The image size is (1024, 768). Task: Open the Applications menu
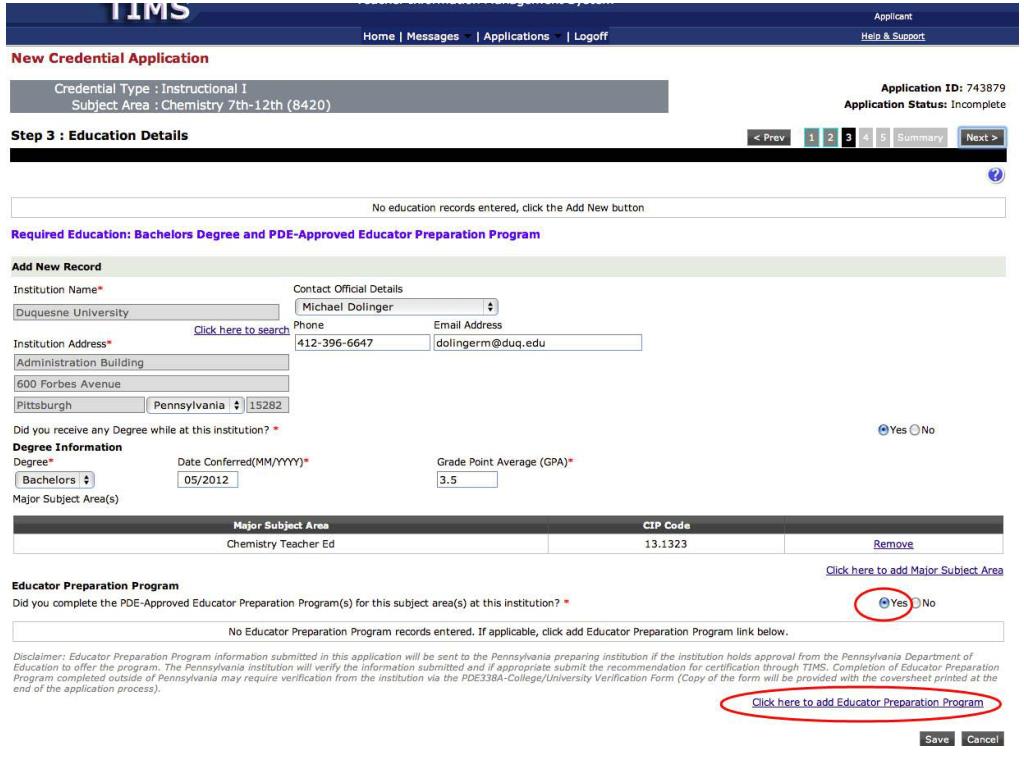(x=516, y=37)
